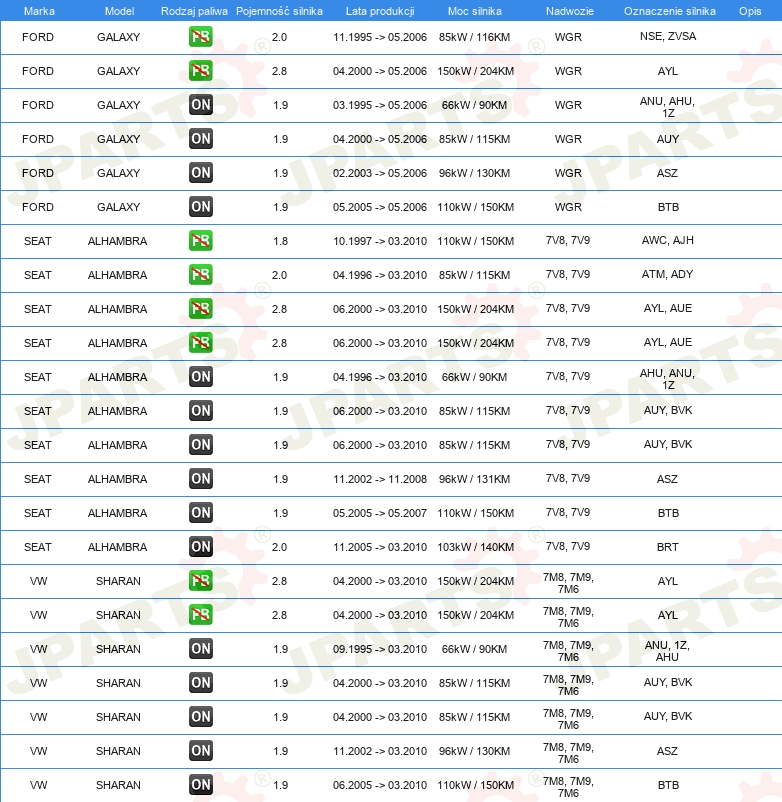Select the engine codes ANU, AHU, 1Z in the Galaxy row
This screenshot has height=802, width=782.
point(667,107)
